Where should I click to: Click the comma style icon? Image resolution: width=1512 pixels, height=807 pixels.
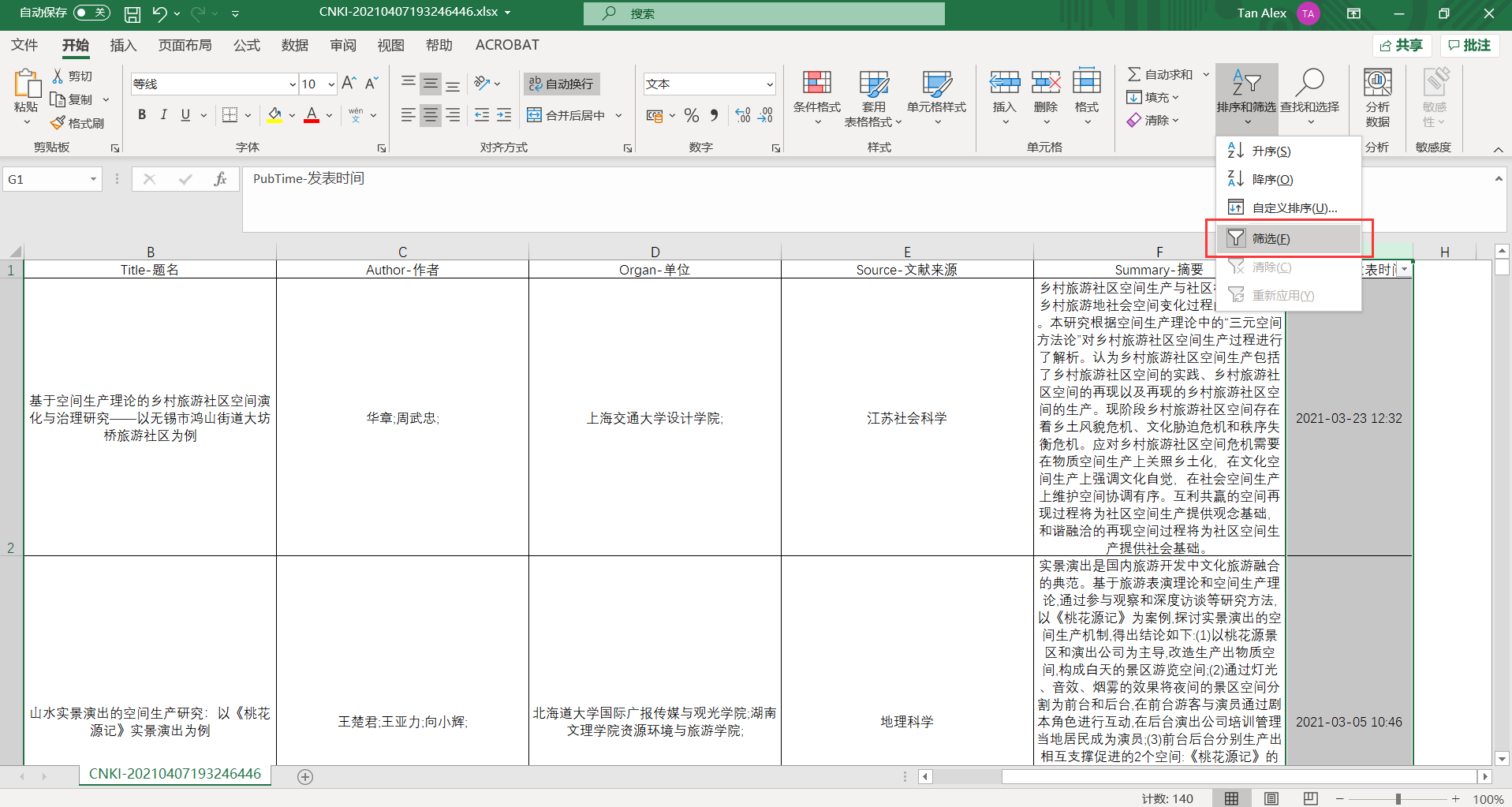714,115
